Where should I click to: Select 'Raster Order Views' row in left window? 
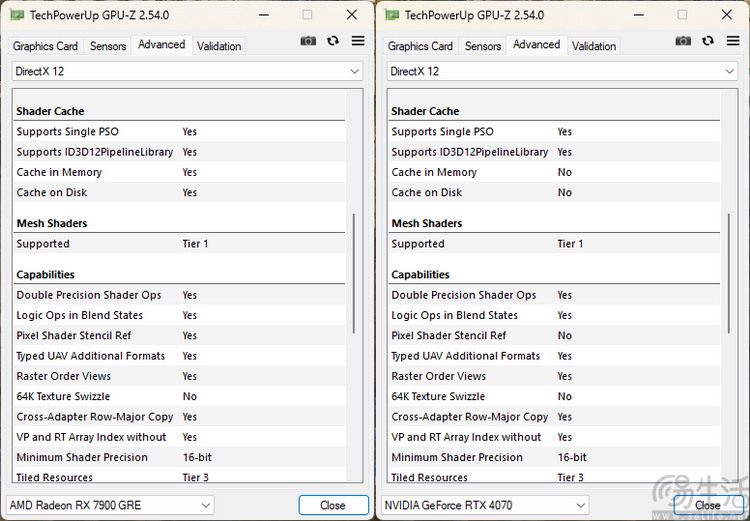click(x=179, y=376)
